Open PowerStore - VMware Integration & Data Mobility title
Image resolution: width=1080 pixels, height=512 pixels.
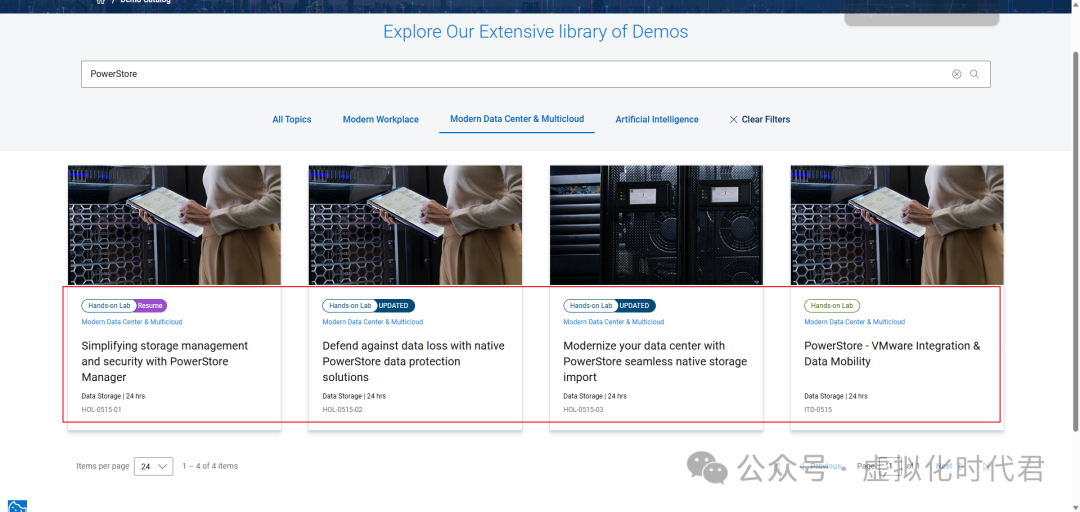(x=892, y=354)
